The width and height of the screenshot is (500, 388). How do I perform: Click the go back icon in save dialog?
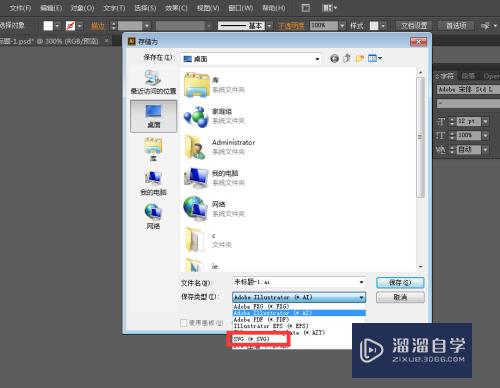click(334, 59)
